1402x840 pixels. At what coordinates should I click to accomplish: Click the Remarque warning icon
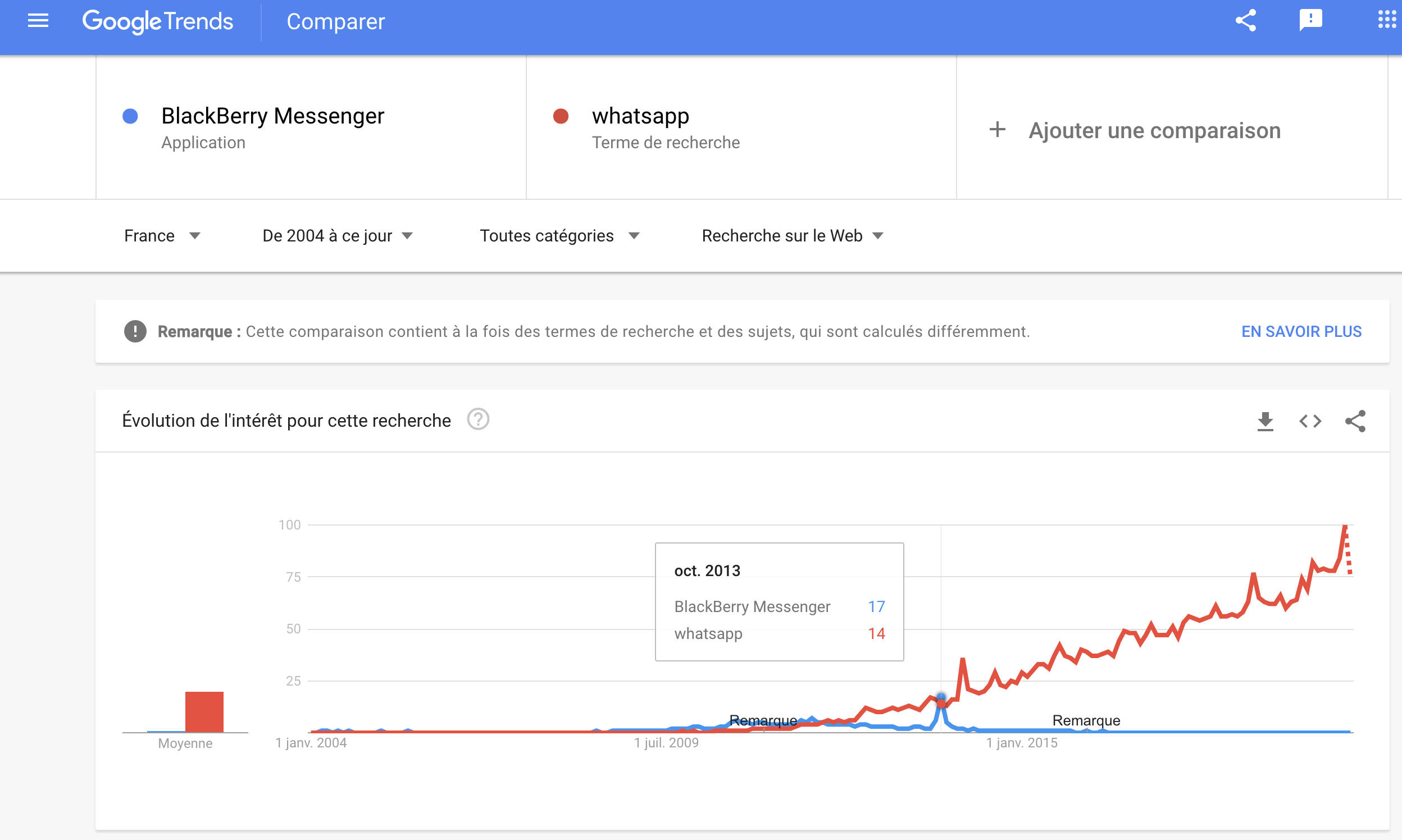pos(135,331)
